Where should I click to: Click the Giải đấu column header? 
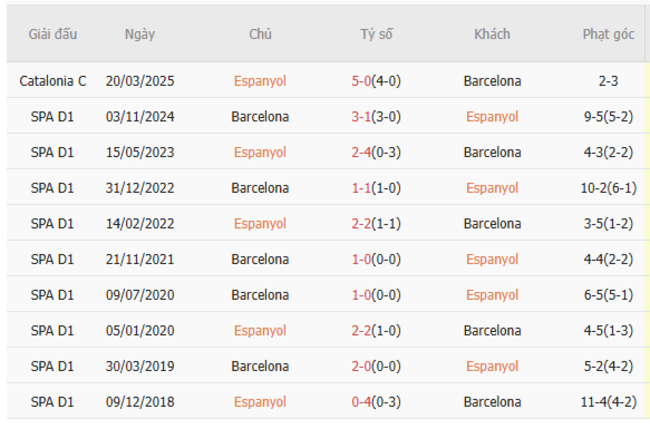coord(52,34)
